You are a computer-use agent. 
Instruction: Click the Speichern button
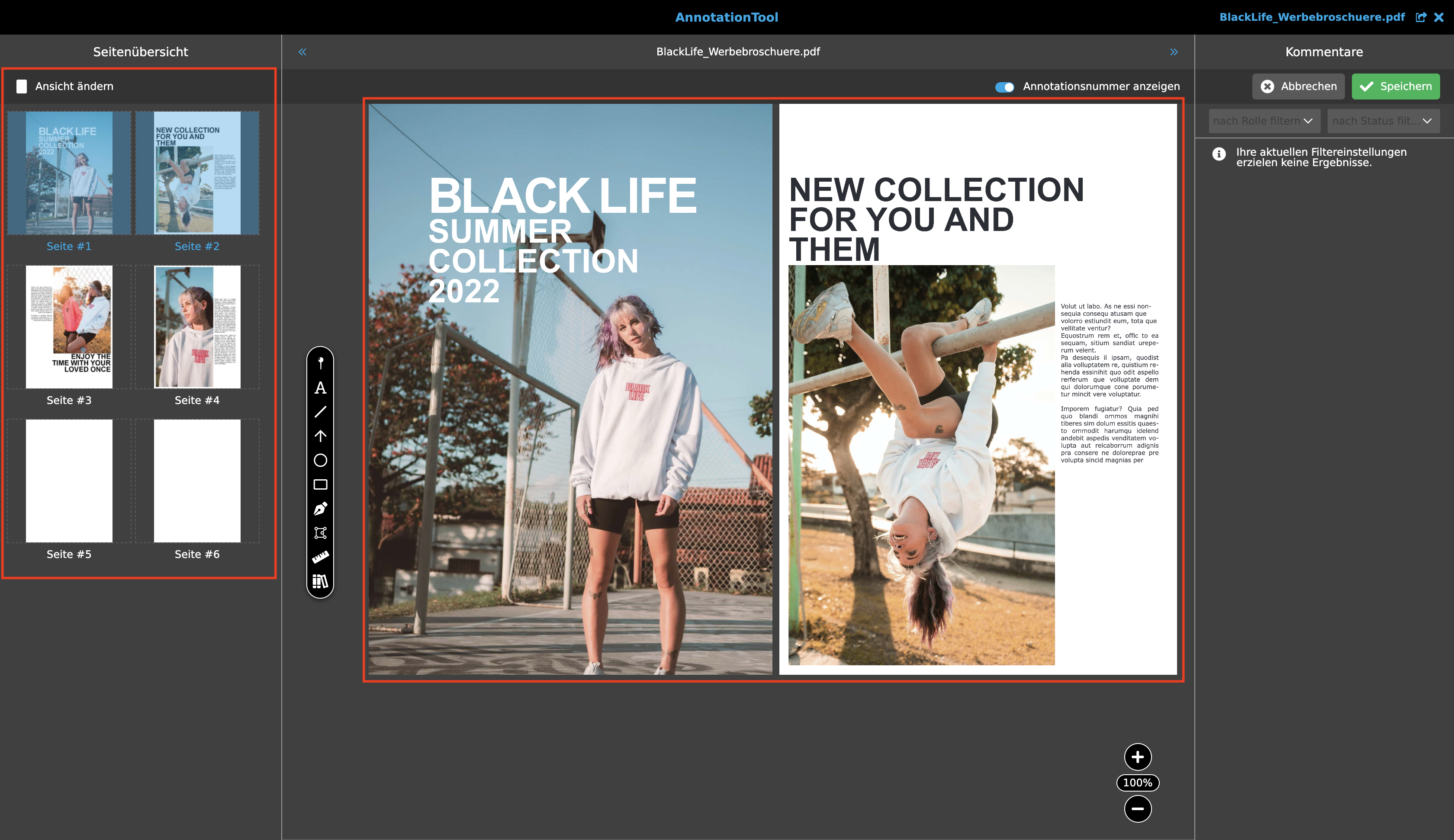coord(1395,87)
